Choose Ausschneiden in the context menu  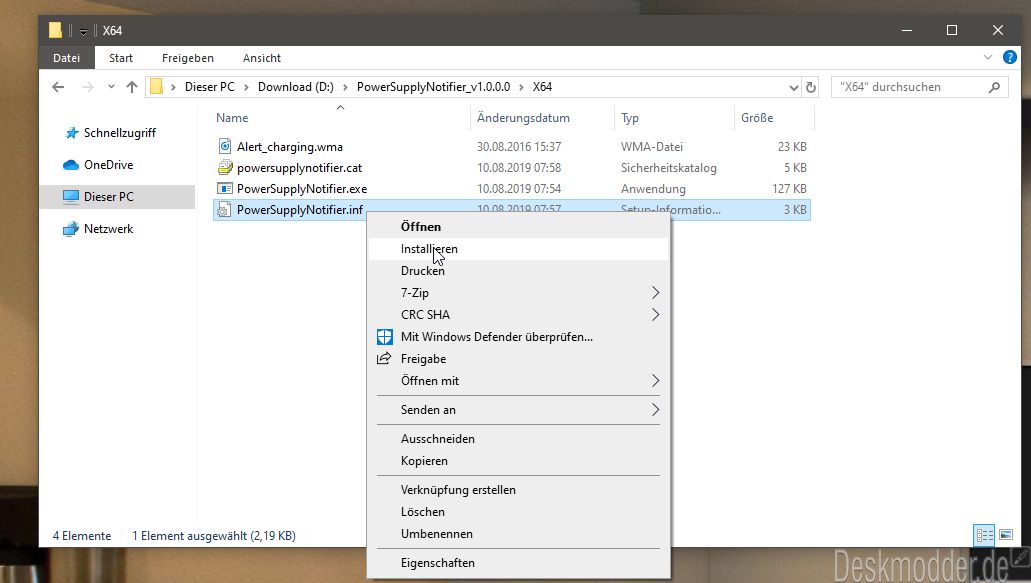point(518,439)
